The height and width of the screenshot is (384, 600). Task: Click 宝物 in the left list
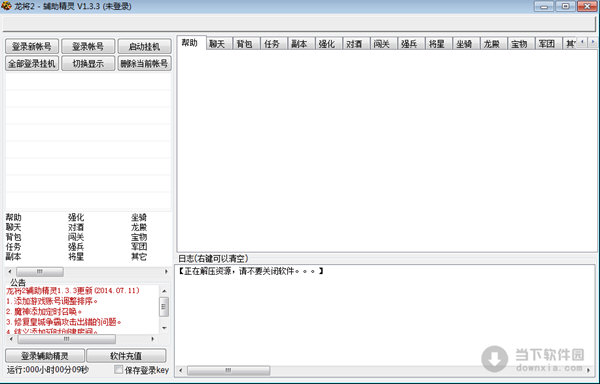point(139,237)
